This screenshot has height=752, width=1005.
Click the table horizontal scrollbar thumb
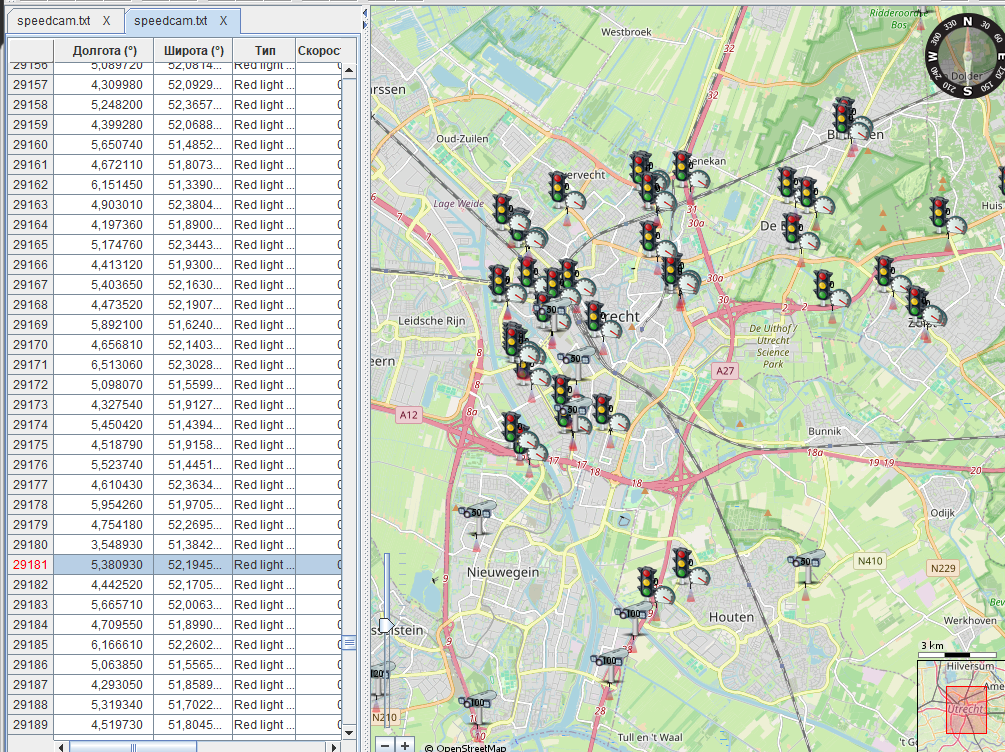click(x=133, y=748)
